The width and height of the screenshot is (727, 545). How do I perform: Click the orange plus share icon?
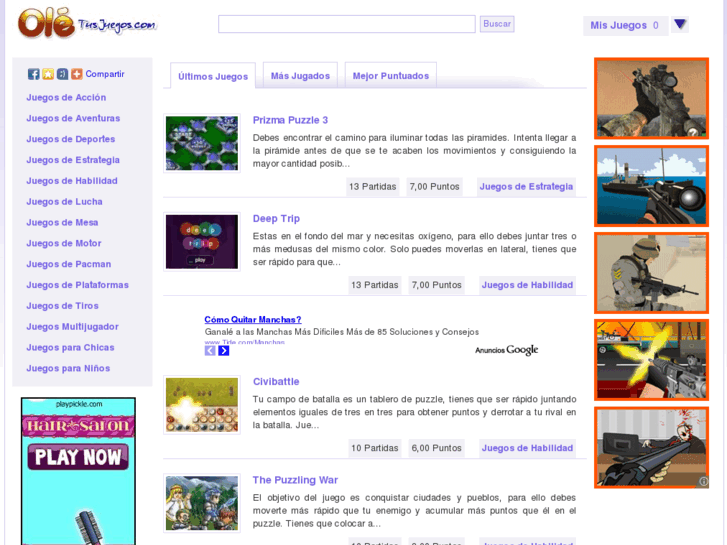pyautogui.click(x=77, y=74)
